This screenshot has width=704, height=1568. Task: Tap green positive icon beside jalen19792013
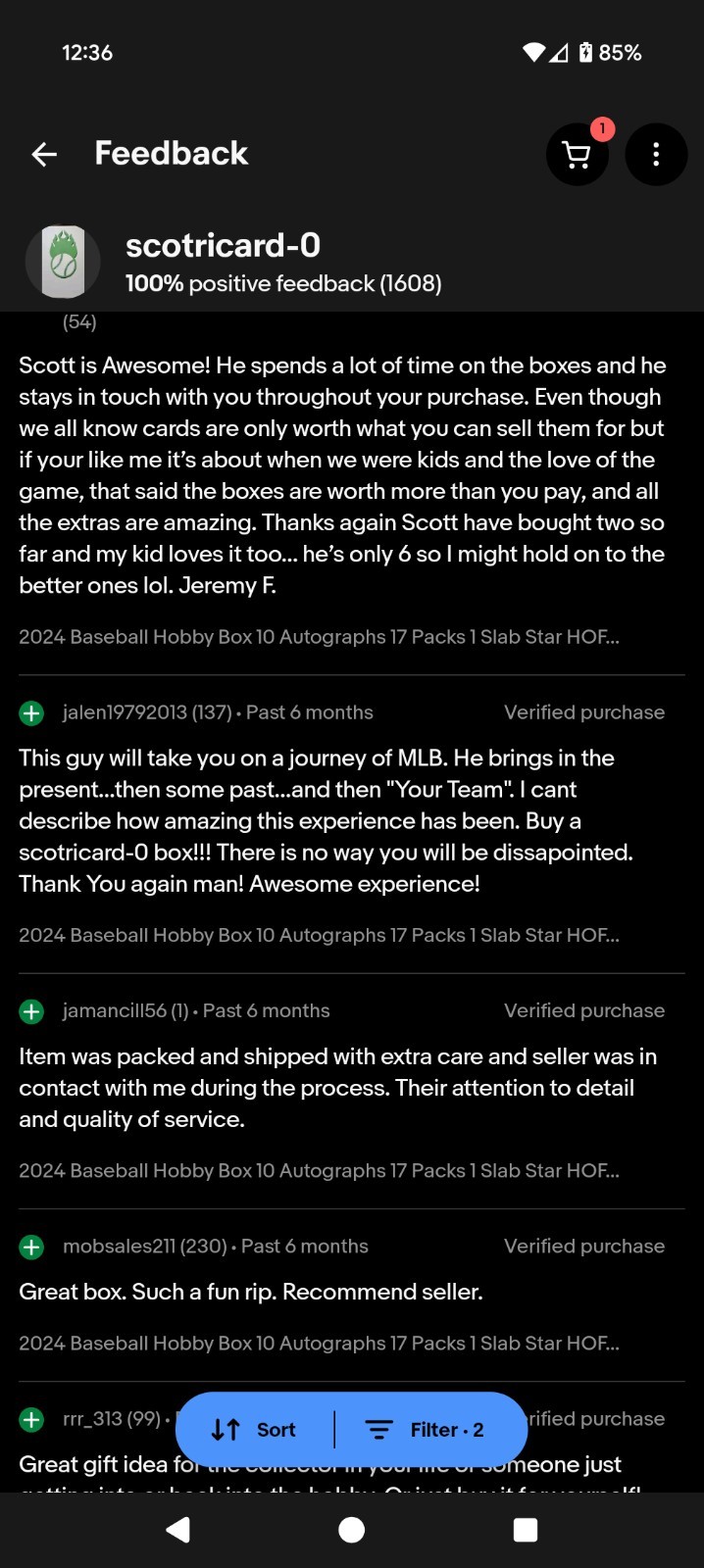31,713
